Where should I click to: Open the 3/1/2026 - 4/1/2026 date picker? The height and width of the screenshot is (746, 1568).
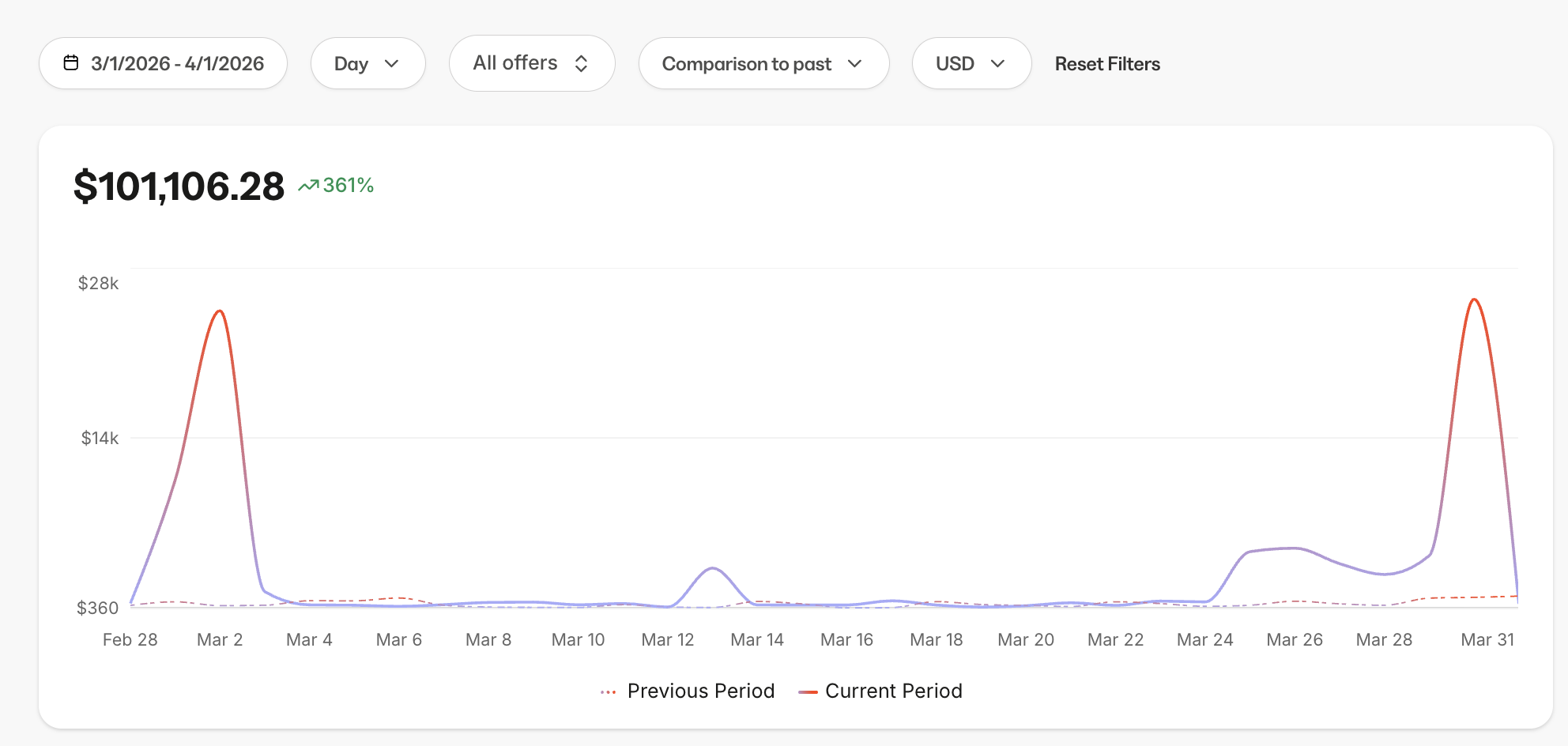(x=163, y=63)
